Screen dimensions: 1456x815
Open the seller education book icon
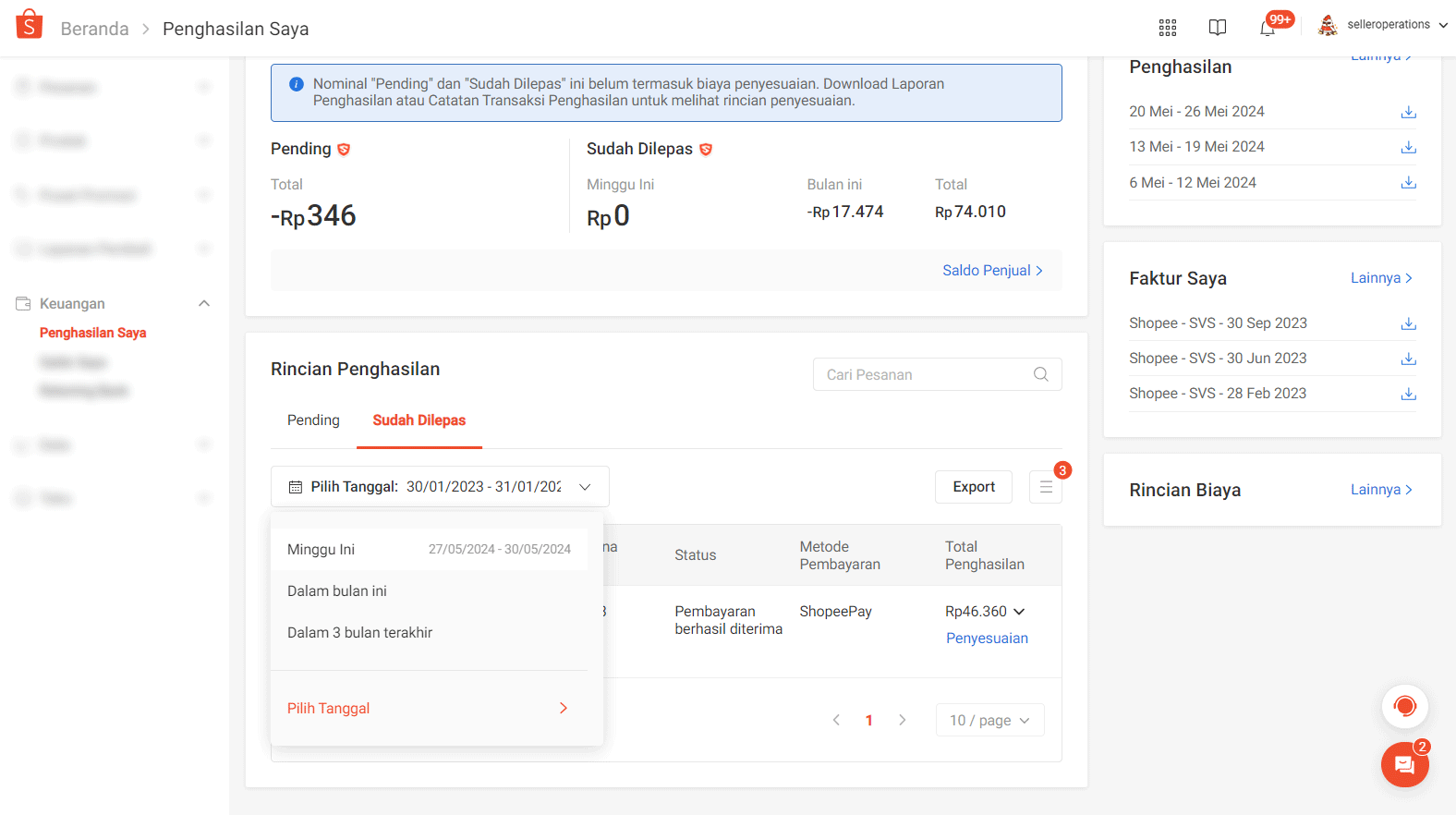coord(1218,28)
